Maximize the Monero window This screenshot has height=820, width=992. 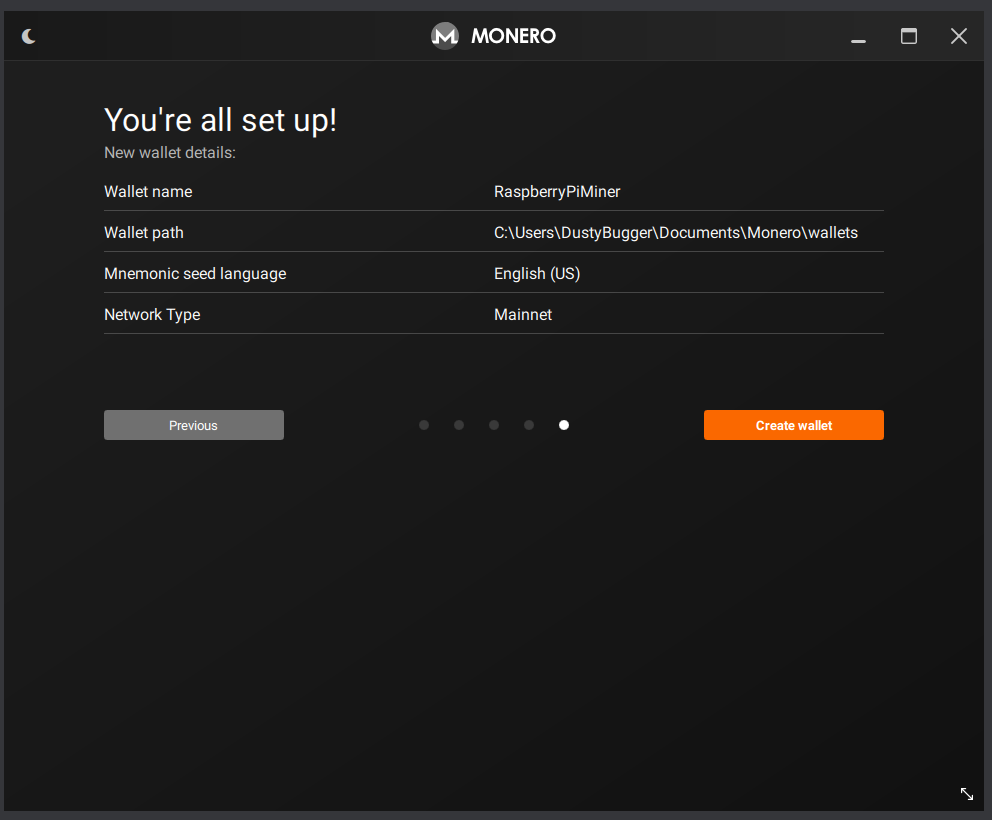[x=909, y=36]
